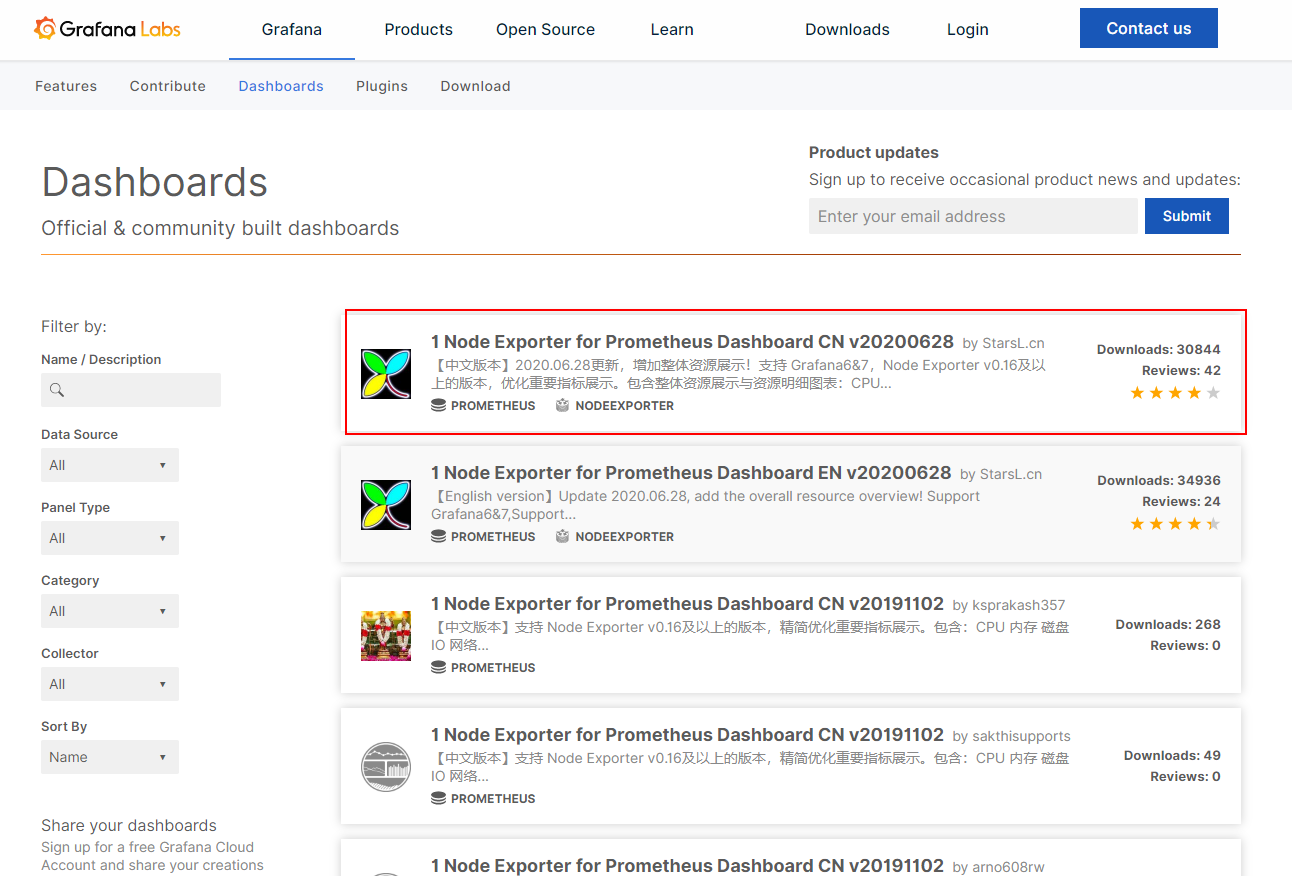Click the sakthisupports dashboard thumbnail icon
Screen dimensions: 1292x876
386,766
